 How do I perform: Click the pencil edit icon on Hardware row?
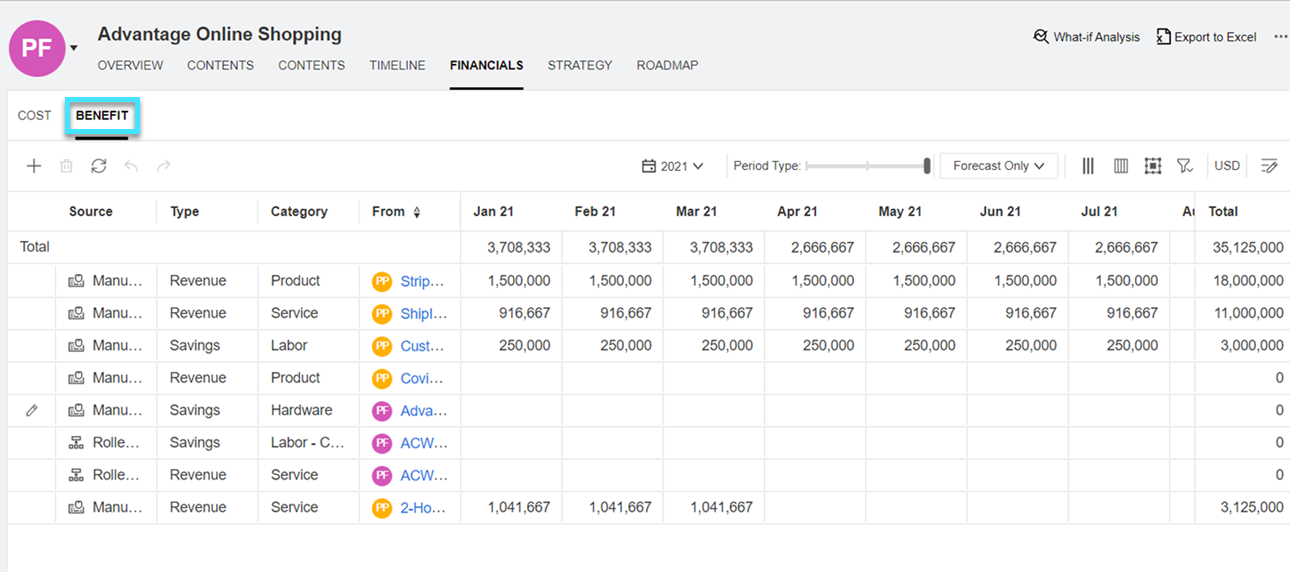pos(32,410)
